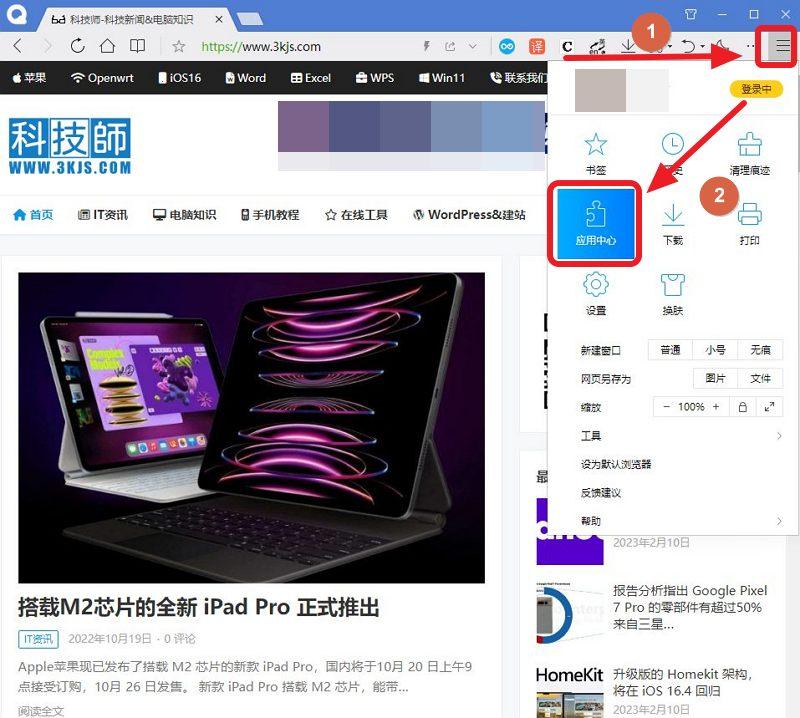Open the en language translation tool icon
800x718 pixels.
coord(597,46)
